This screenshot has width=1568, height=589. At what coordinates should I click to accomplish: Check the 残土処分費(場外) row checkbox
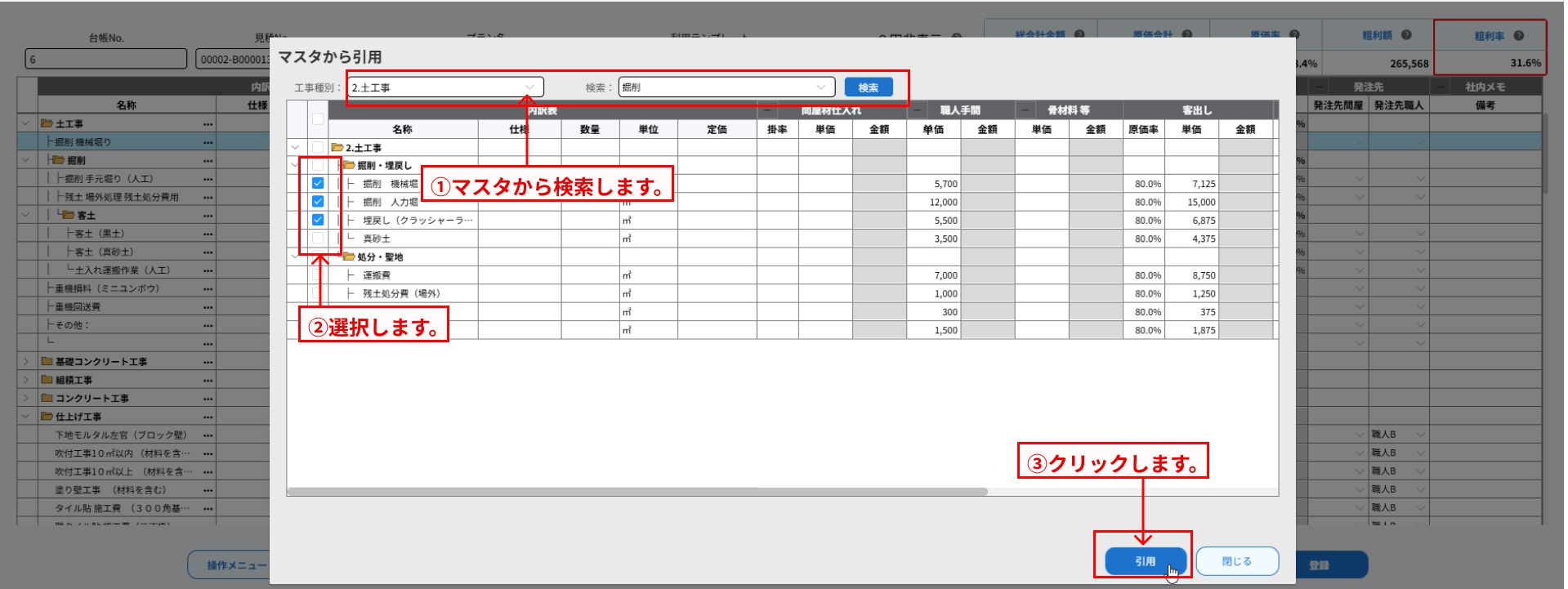click(318, 293)
